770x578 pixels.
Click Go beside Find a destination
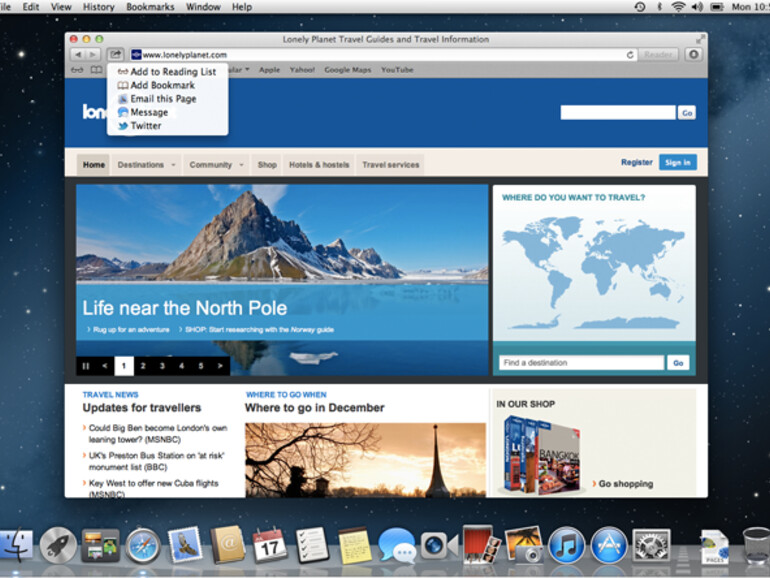pyautogui.click(x=678, y=363)
